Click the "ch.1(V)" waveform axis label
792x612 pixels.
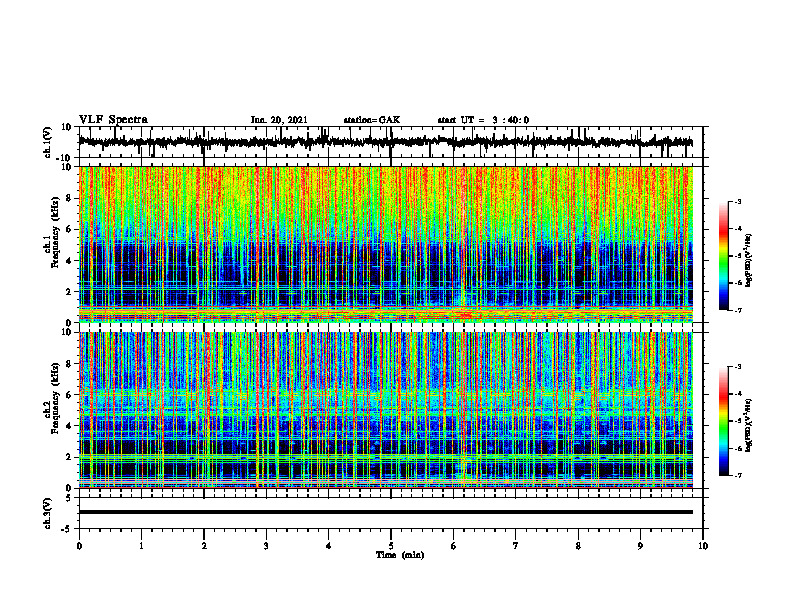(48, 142)
